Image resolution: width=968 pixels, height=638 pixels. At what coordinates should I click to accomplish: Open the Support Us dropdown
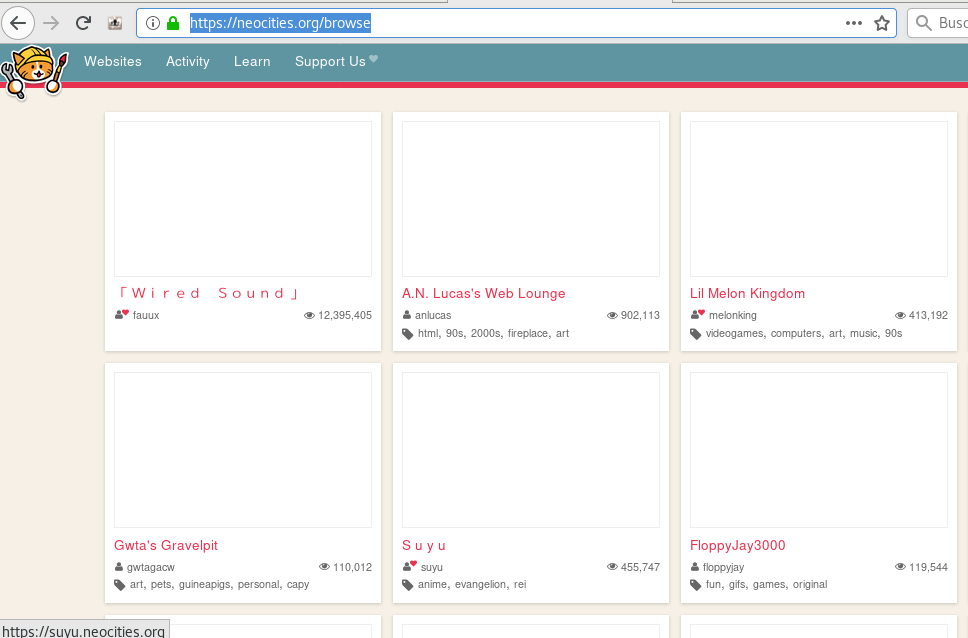(331, 61)
